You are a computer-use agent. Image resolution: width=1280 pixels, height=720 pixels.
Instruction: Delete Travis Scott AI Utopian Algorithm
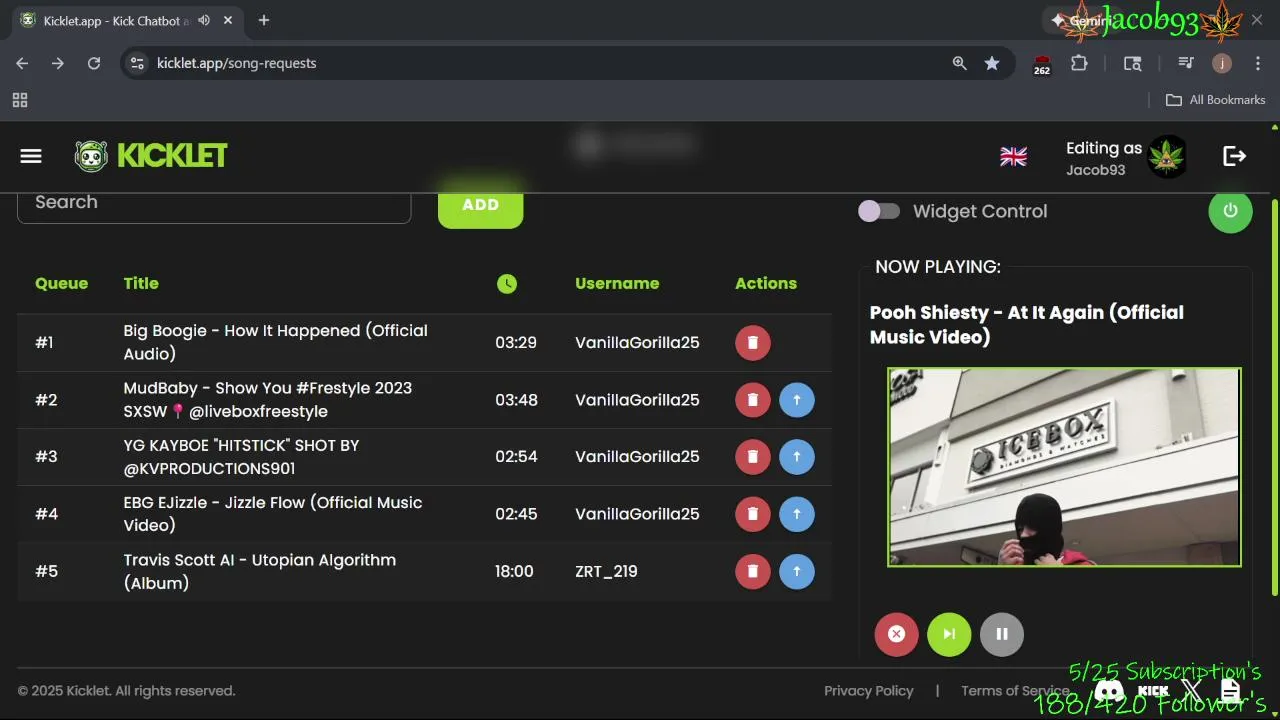[753, 571]
